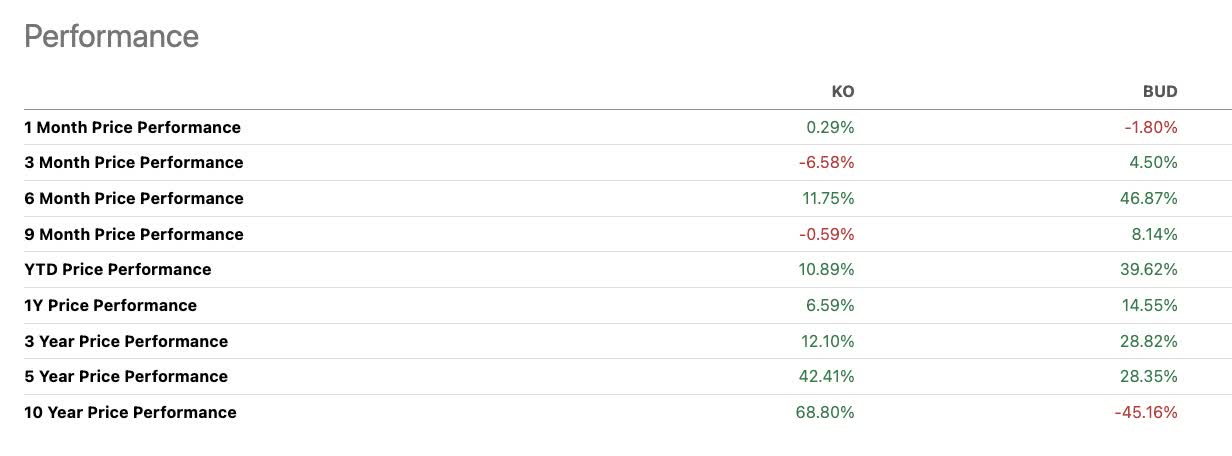Click KO's 68.80% ten-year value

tap(827, 412)
